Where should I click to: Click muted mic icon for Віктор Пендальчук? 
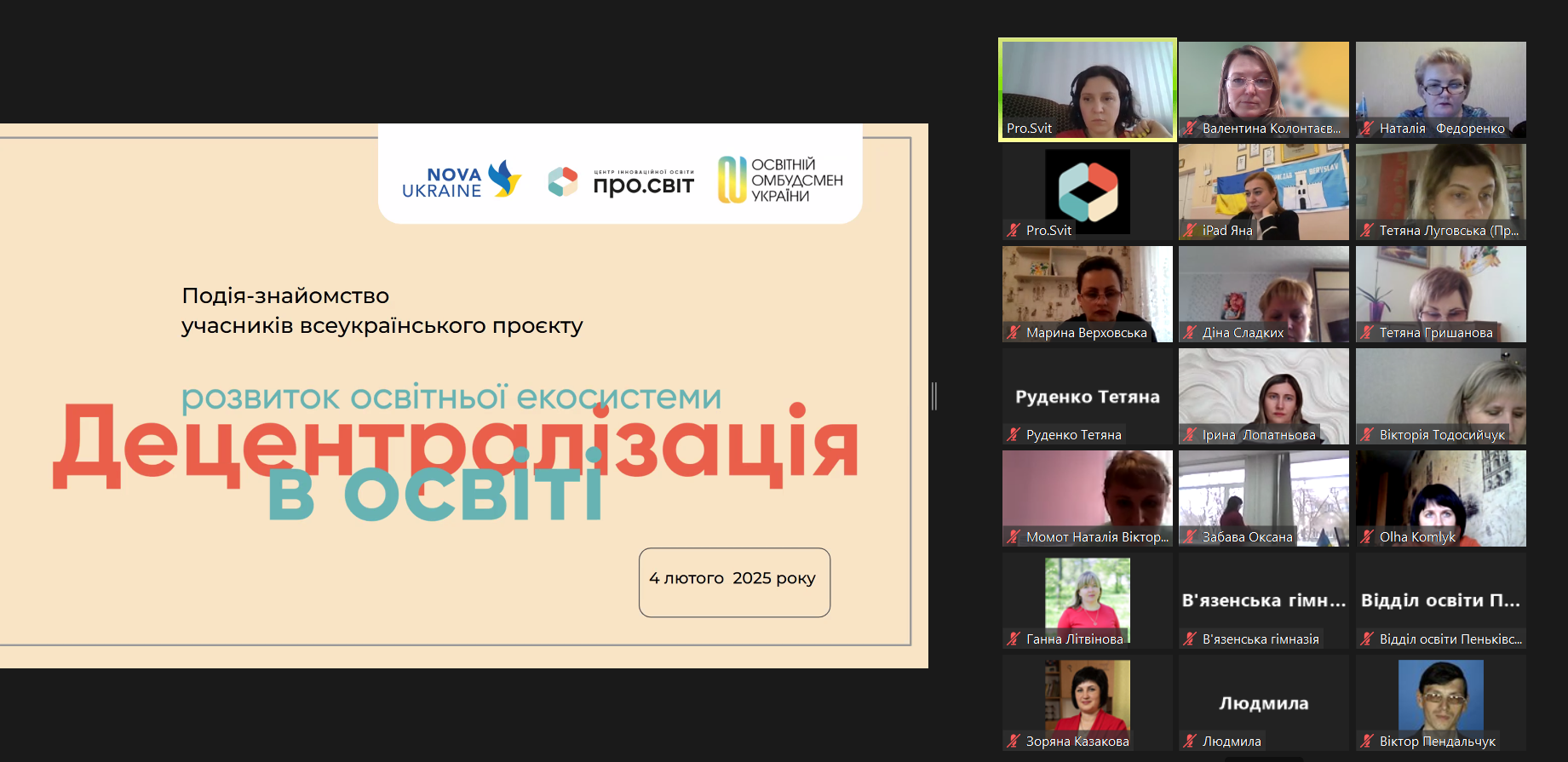[x=1367, y=742]
